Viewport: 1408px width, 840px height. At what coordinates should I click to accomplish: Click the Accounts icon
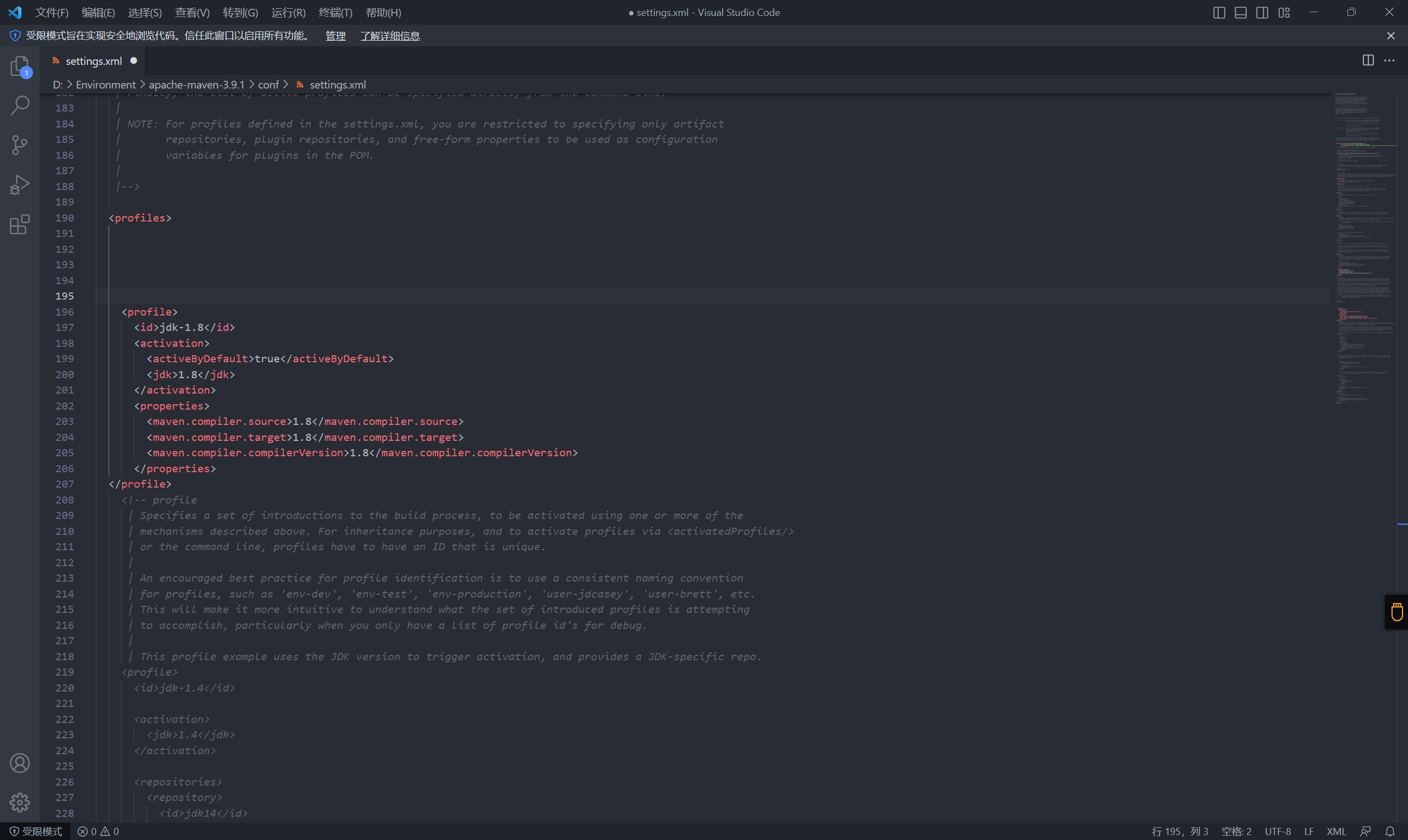[x=20, y=763]
